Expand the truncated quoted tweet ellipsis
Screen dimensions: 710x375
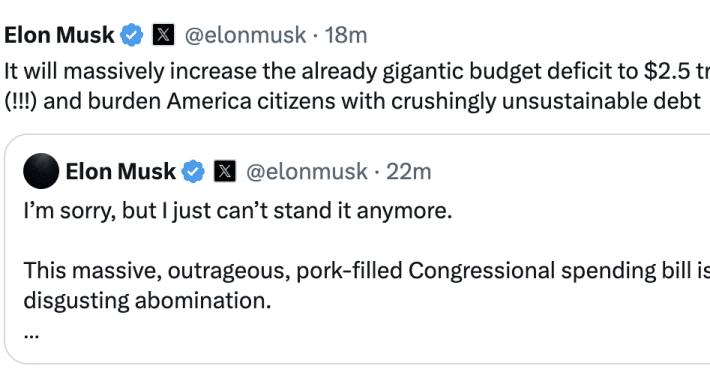point(31,336)
